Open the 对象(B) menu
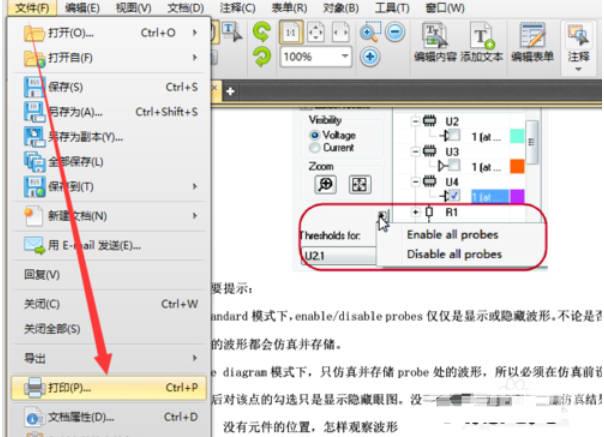 [341, 8]
